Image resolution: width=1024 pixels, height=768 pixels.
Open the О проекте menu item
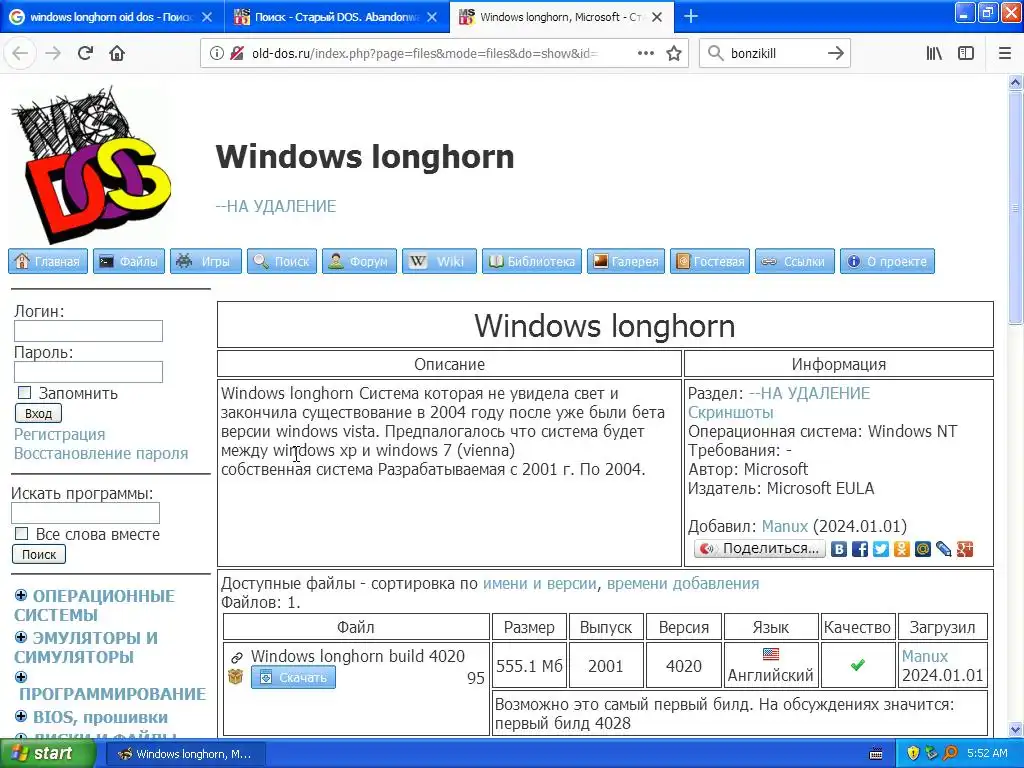pos(888,261)
